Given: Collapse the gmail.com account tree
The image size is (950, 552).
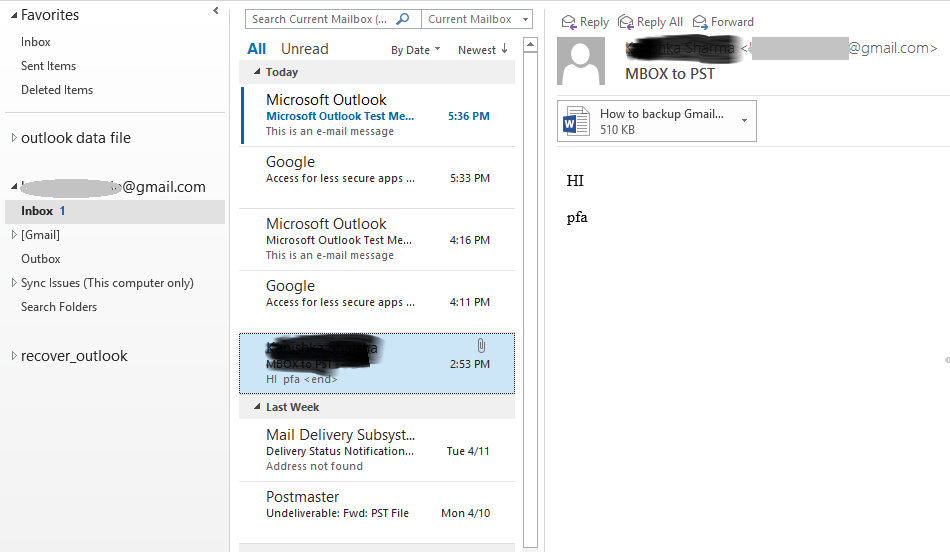Looking at the screenshot, I should tap(14, 187).
